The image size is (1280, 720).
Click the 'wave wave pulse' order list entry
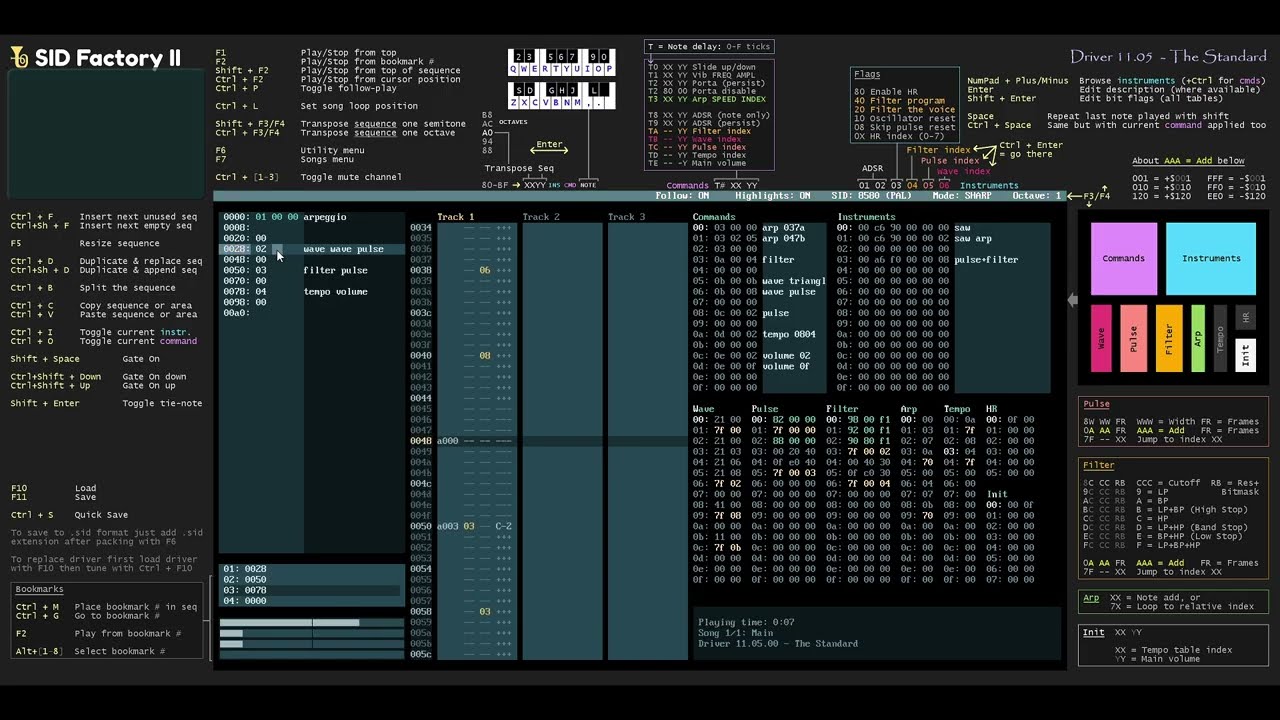click(x=343, y=249)
